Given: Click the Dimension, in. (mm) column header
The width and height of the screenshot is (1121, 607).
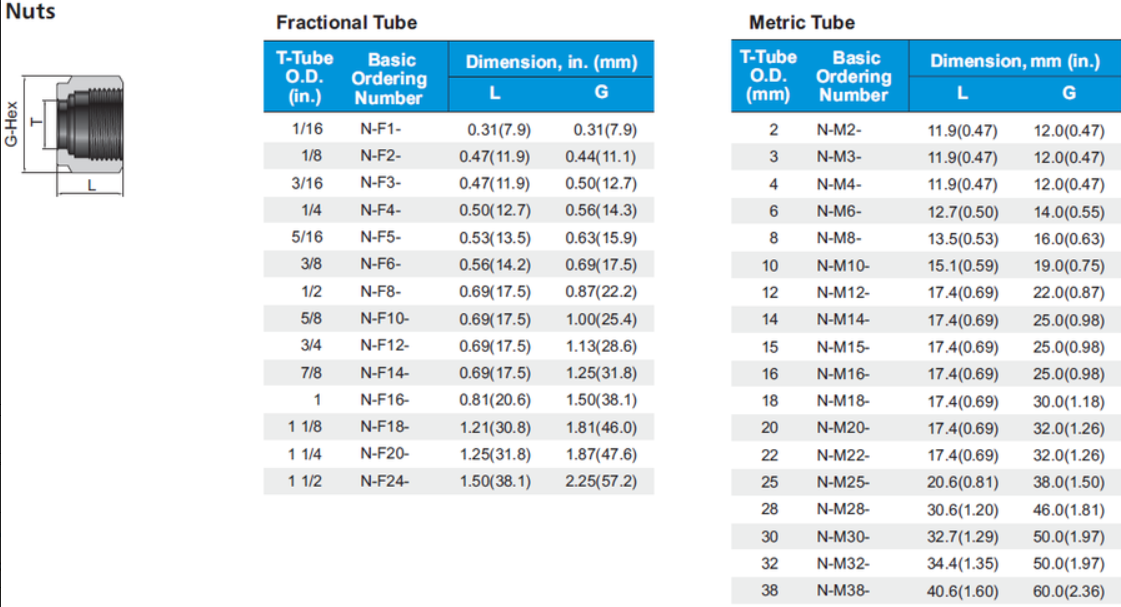Looking at the screenshot, I should coord(551,62).
